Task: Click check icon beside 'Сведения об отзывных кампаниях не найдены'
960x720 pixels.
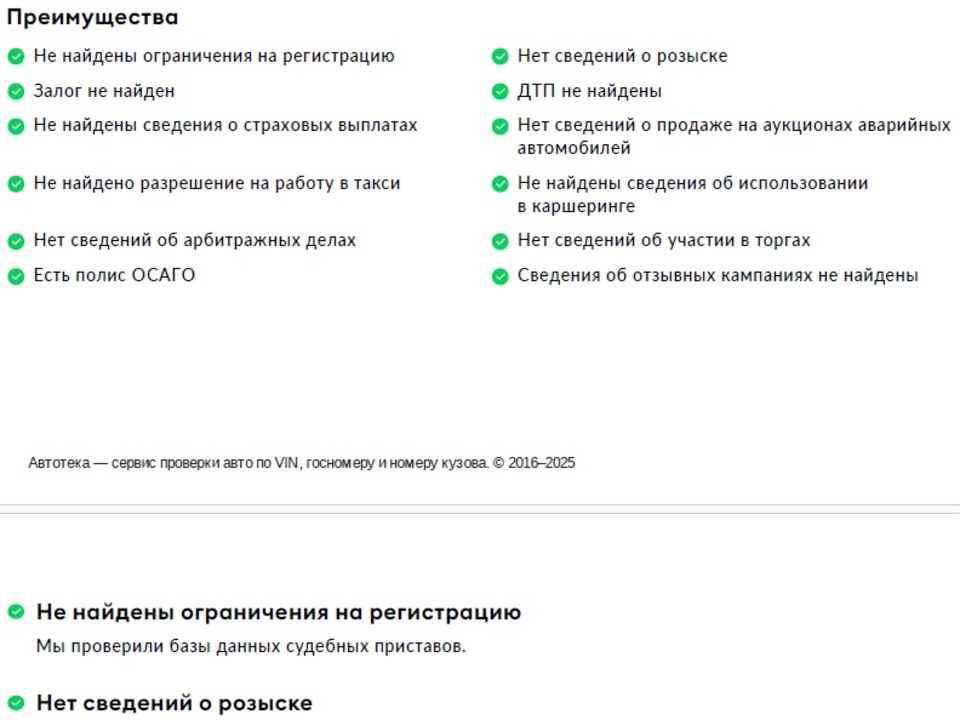Action: tap(500, 276)
